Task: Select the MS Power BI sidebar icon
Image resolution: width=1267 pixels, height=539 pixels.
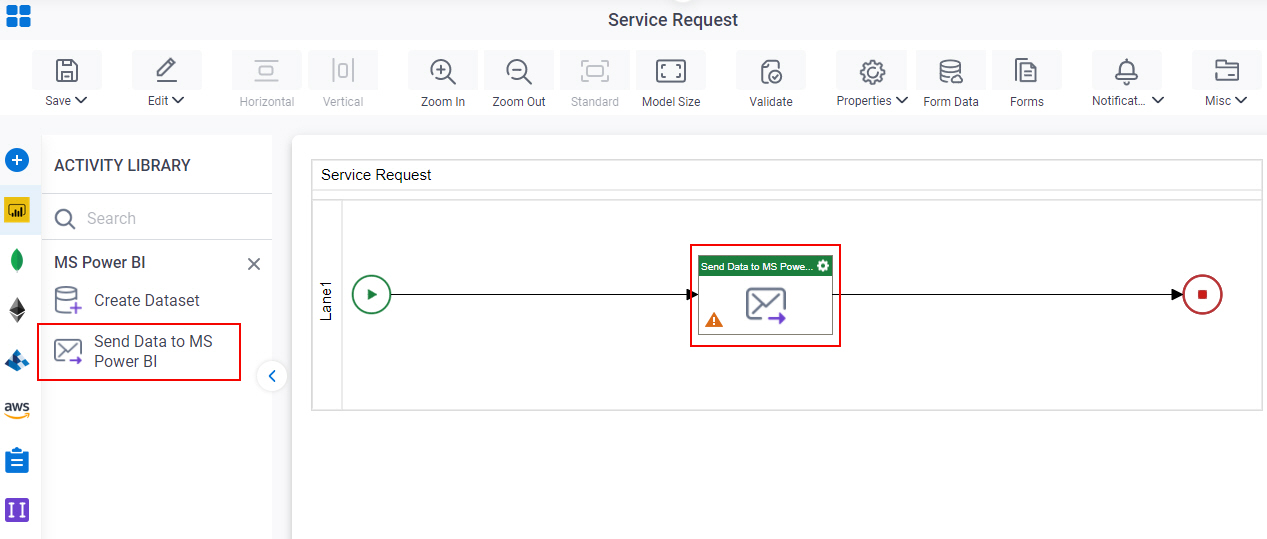Action: [x=17, y=210]
